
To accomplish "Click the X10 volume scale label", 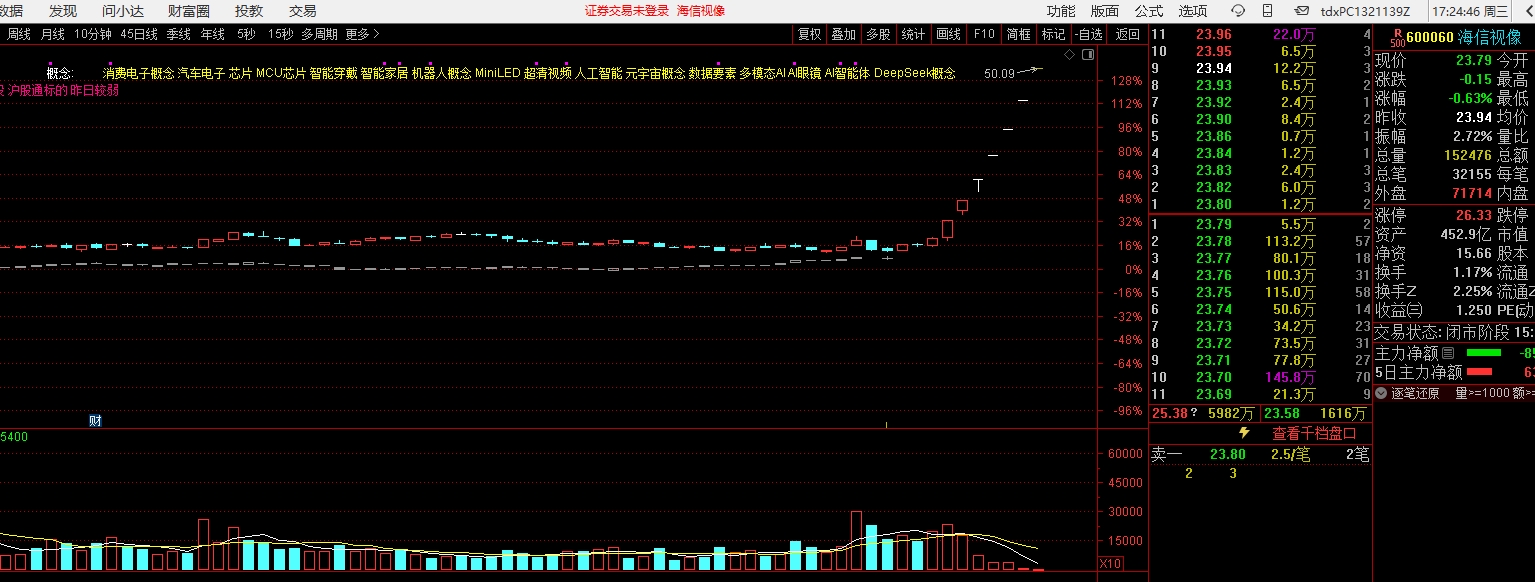I will pos(1110,563).
